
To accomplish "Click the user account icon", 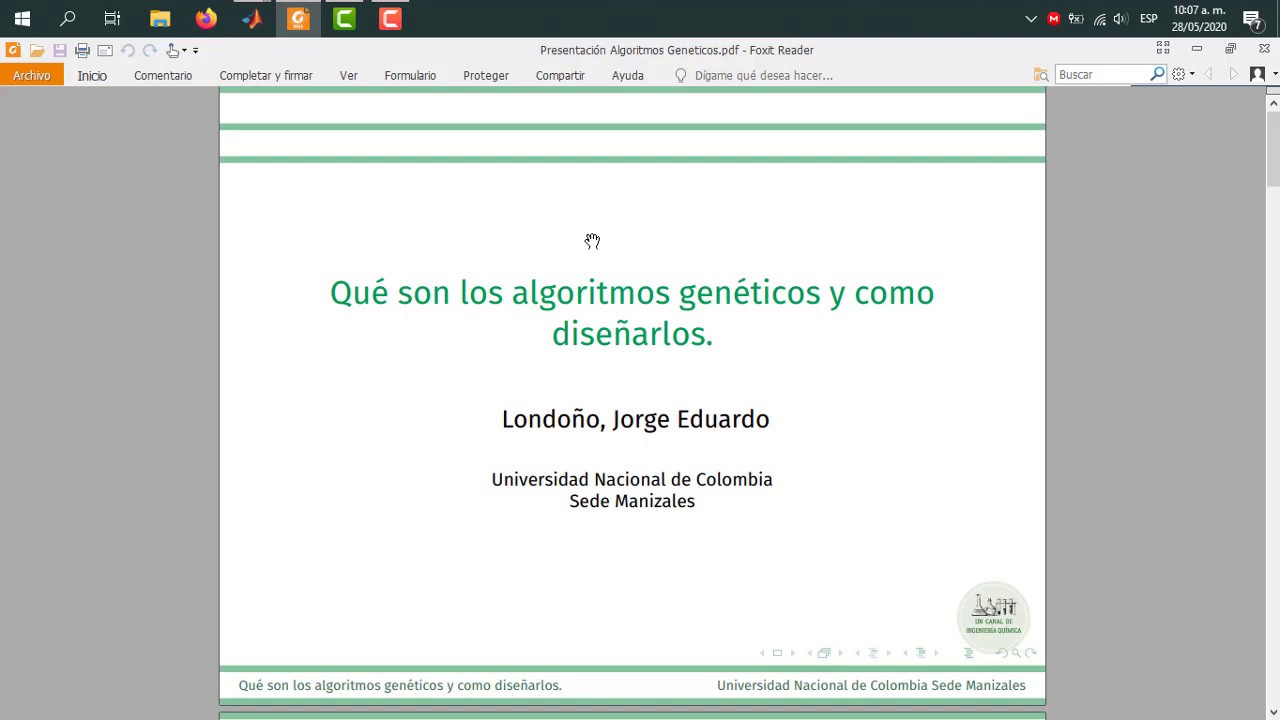I will tap(1258, 74).
